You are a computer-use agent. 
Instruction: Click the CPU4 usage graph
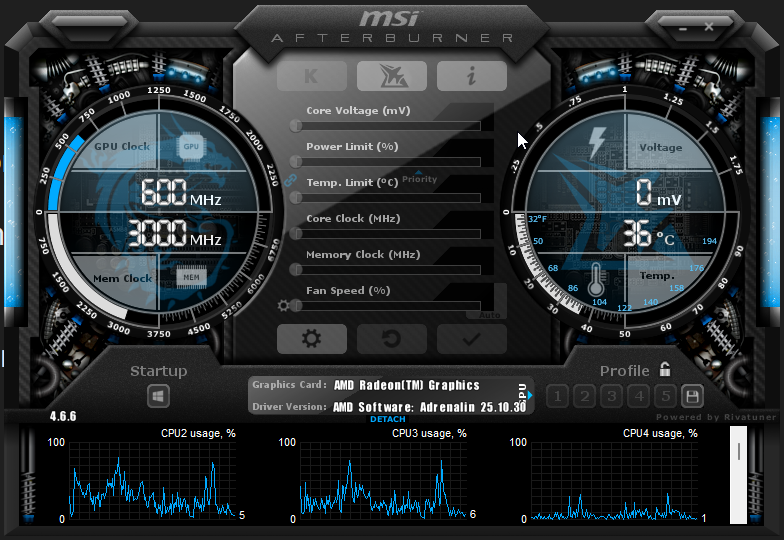tap(614, 479)
